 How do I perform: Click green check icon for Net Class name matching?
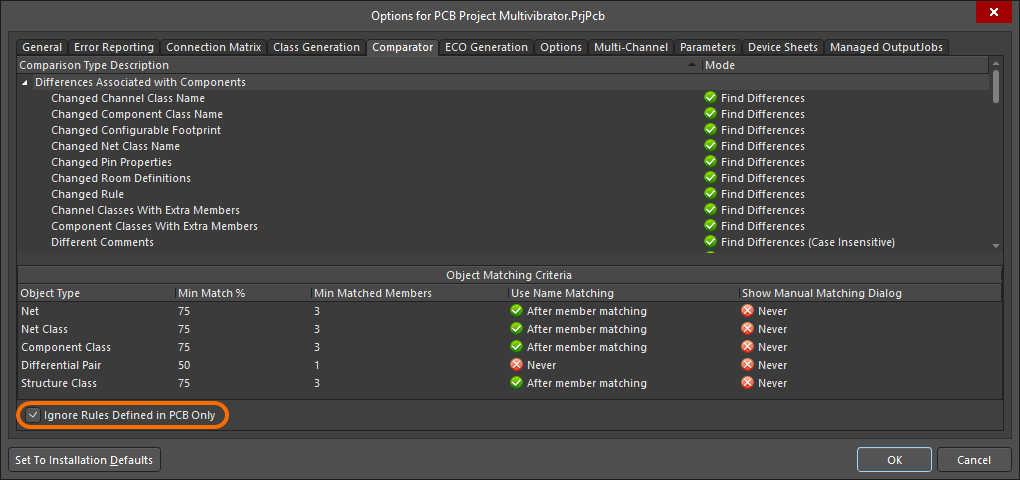pos(517,329)
